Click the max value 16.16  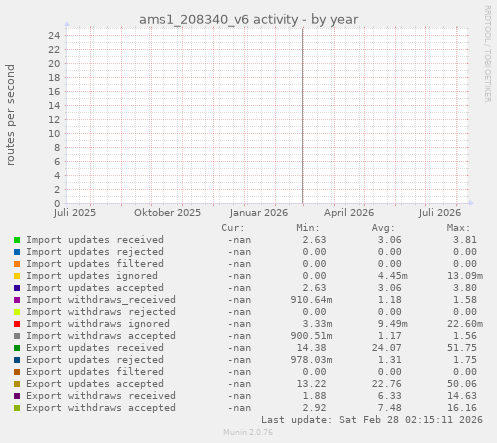coord(462,408)
